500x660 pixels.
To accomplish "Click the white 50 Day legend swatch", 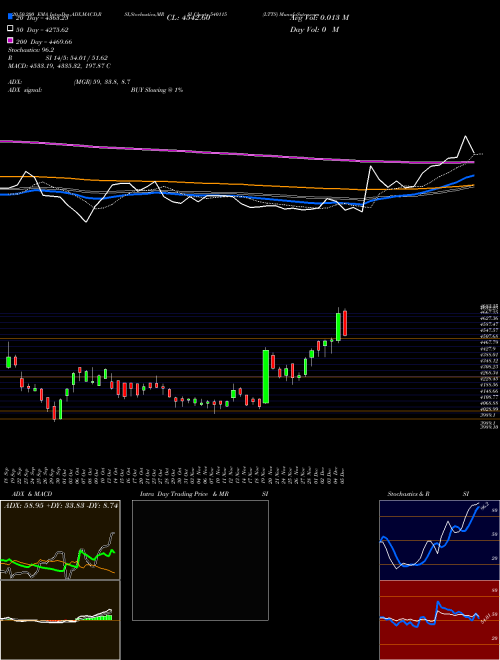I will tap(10, 29).
